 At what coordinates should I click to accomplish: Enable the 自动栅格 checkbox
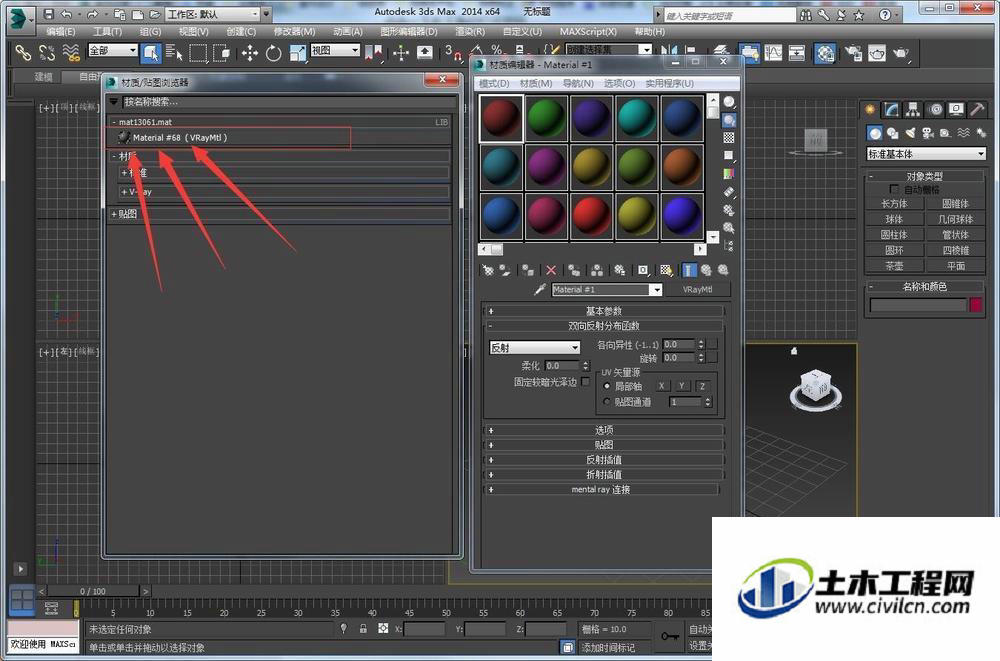[x=893, y=189]
